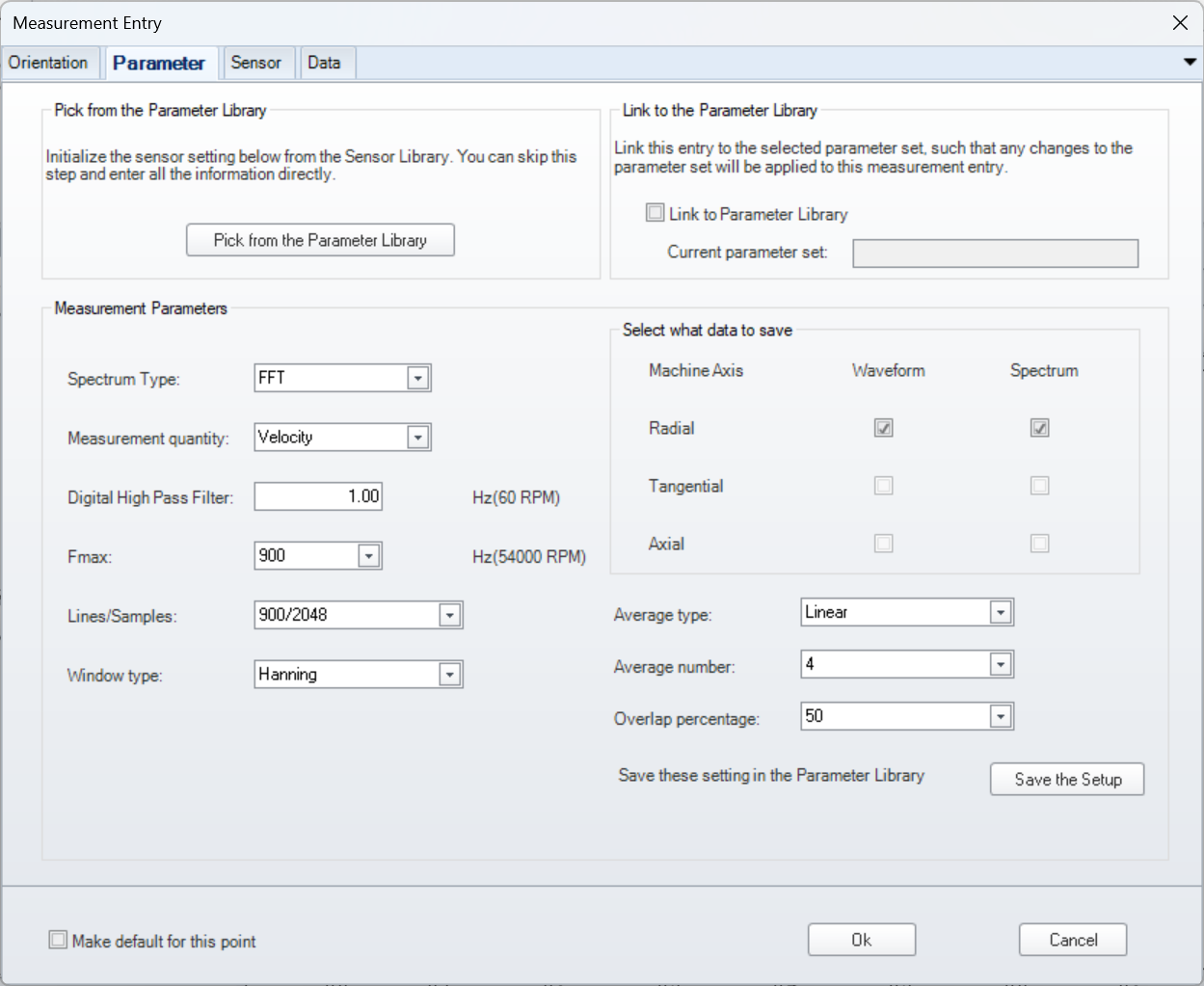The height and width of the screenshot is (986, 1204).
Task: Expand the Average number dropdown
Action: coord(1001,665)
